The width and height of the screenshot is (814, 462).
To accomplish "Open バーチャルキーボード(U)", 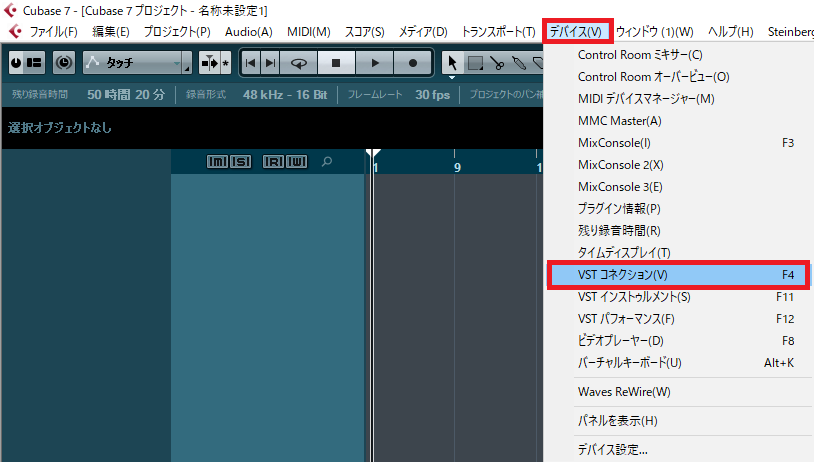I will coord(678,363).
